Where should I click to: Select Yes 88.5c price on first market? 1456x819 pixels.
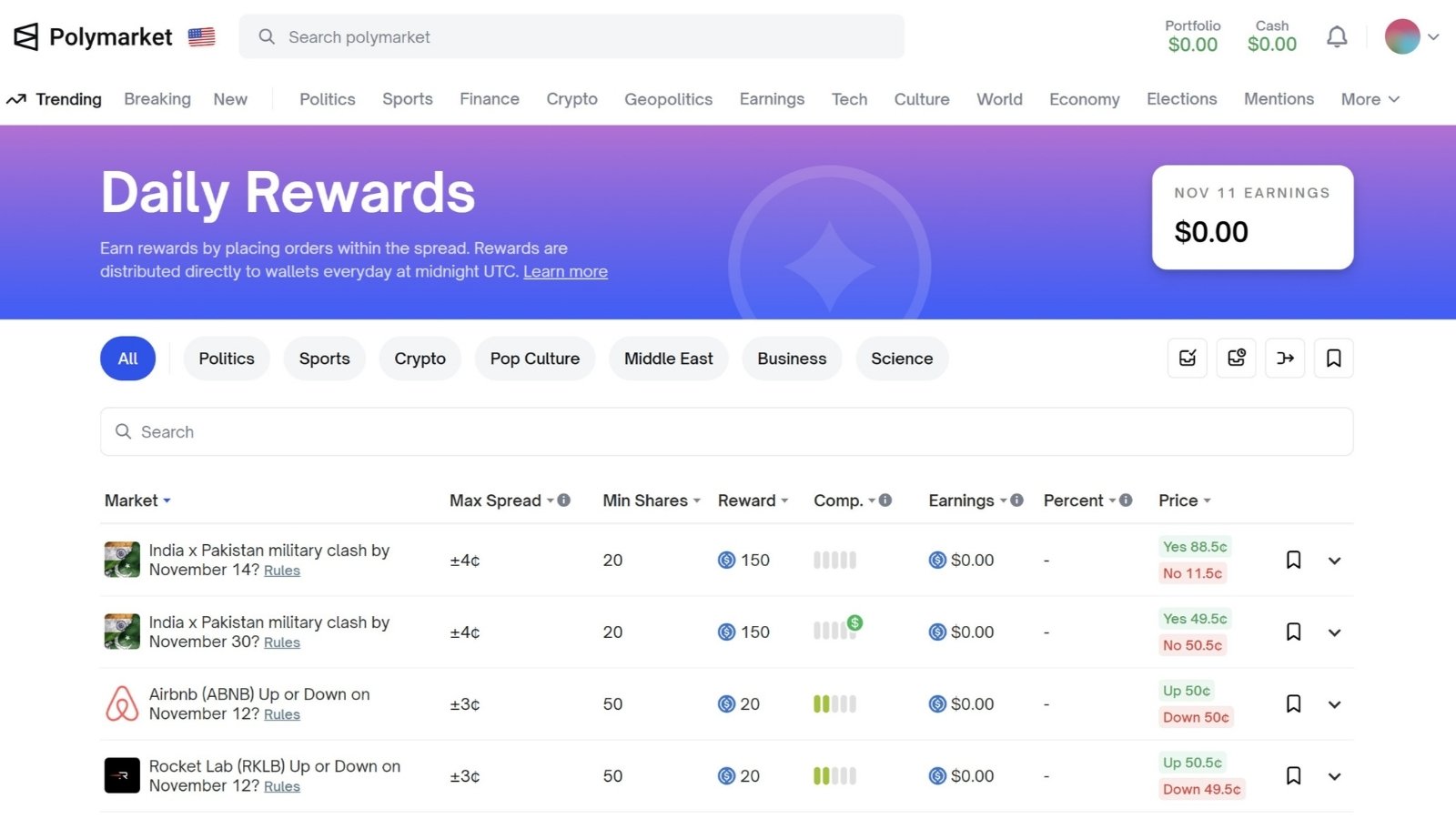pos(1194,547)
